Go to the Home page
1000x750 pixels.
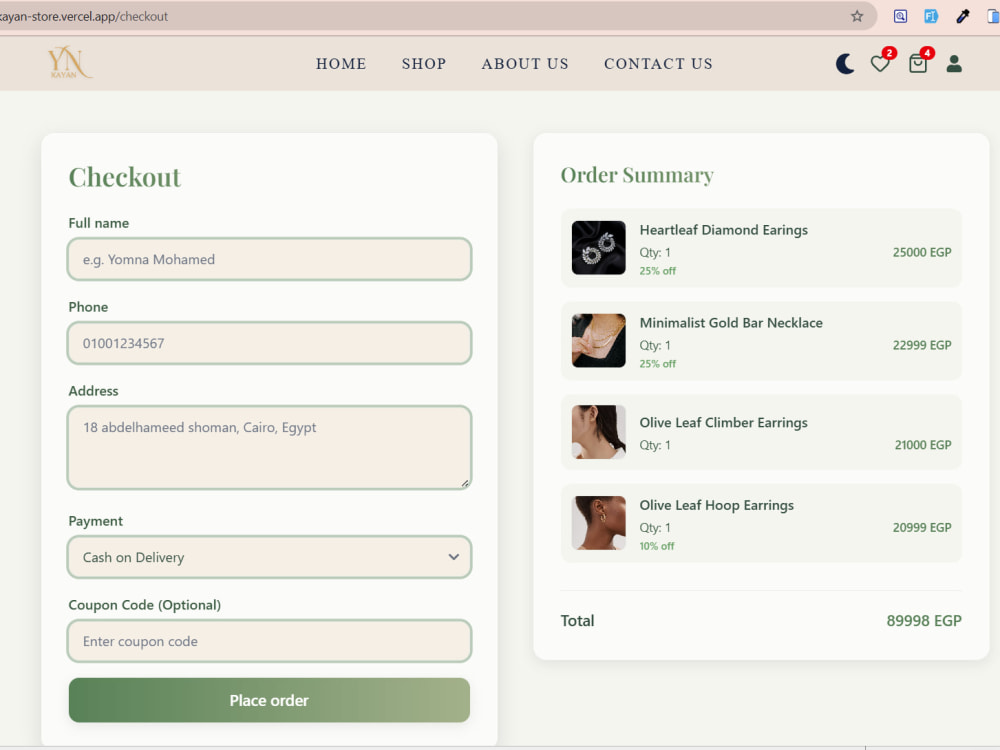(x=341, y=64)
